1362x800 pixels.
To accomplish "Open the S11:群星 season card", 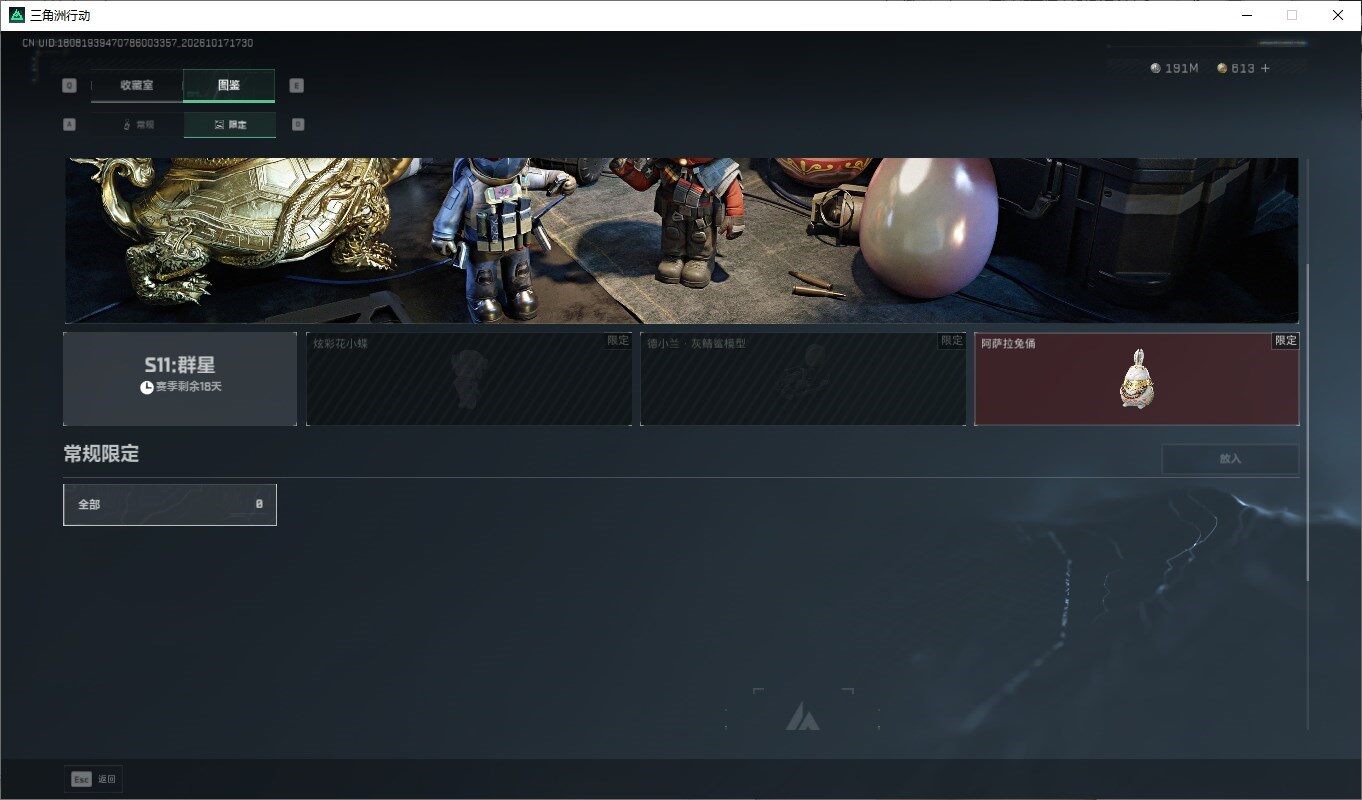I will click(180, 379).
